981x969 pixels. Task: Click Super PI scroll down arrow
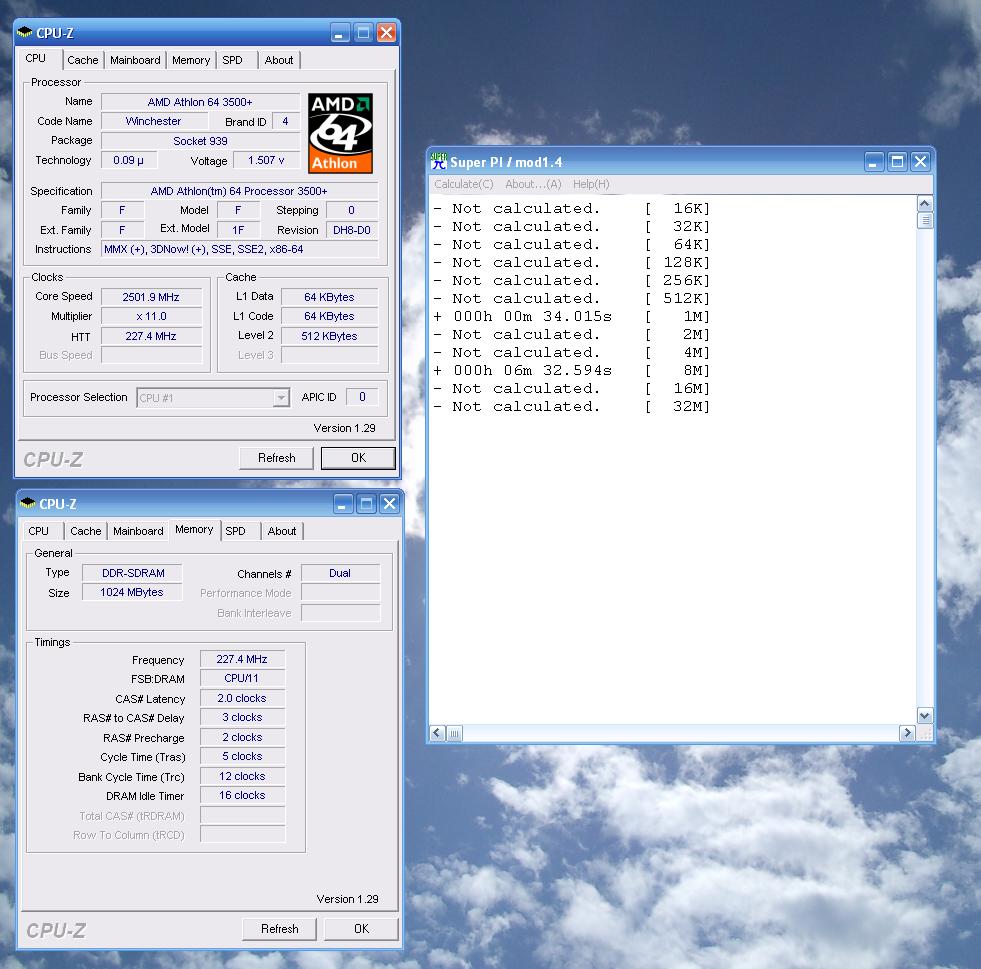[925, 715]
